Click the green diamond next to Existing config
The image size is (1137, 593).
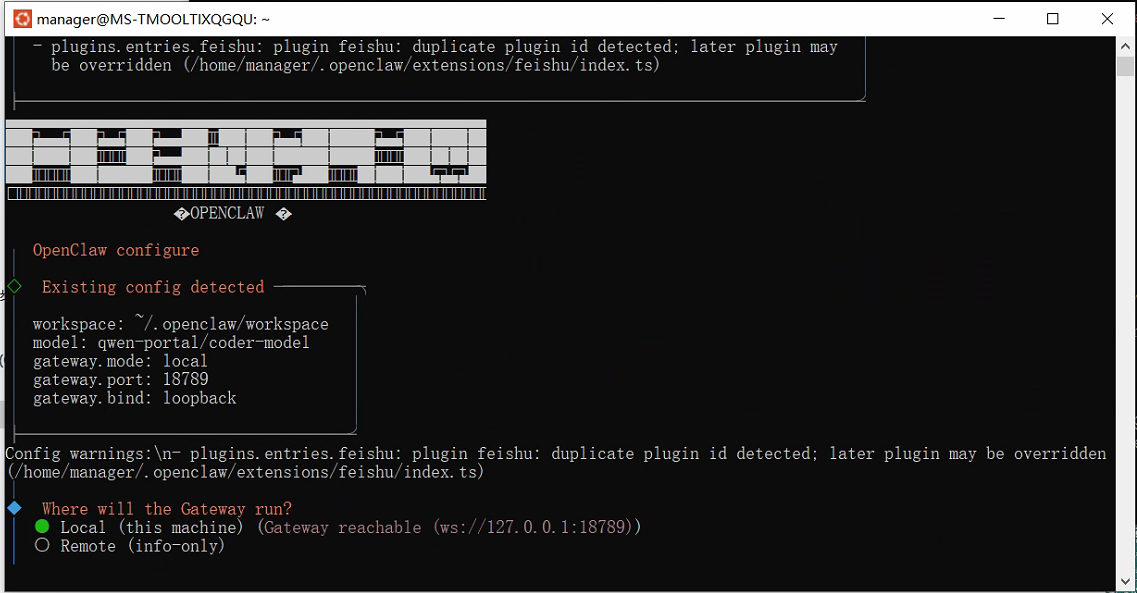(x=15, y=286)
